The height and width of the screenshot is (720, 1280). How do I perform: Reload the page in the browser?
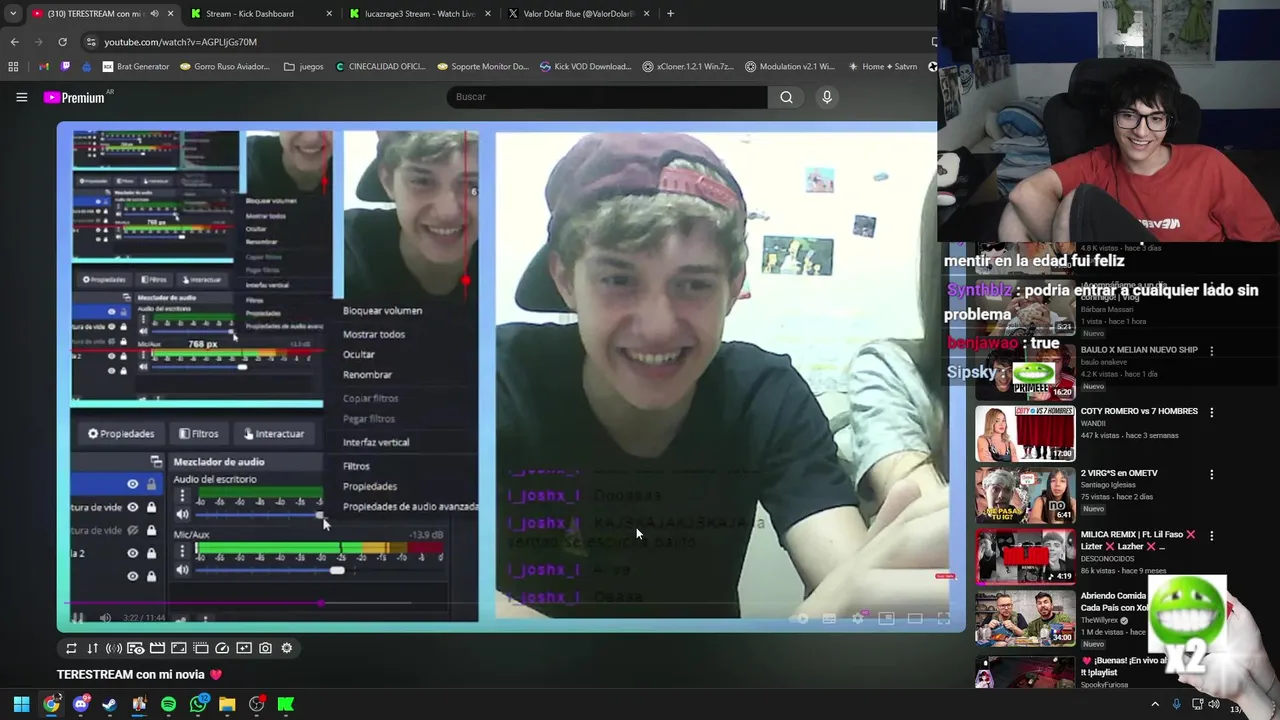point(62,42)
